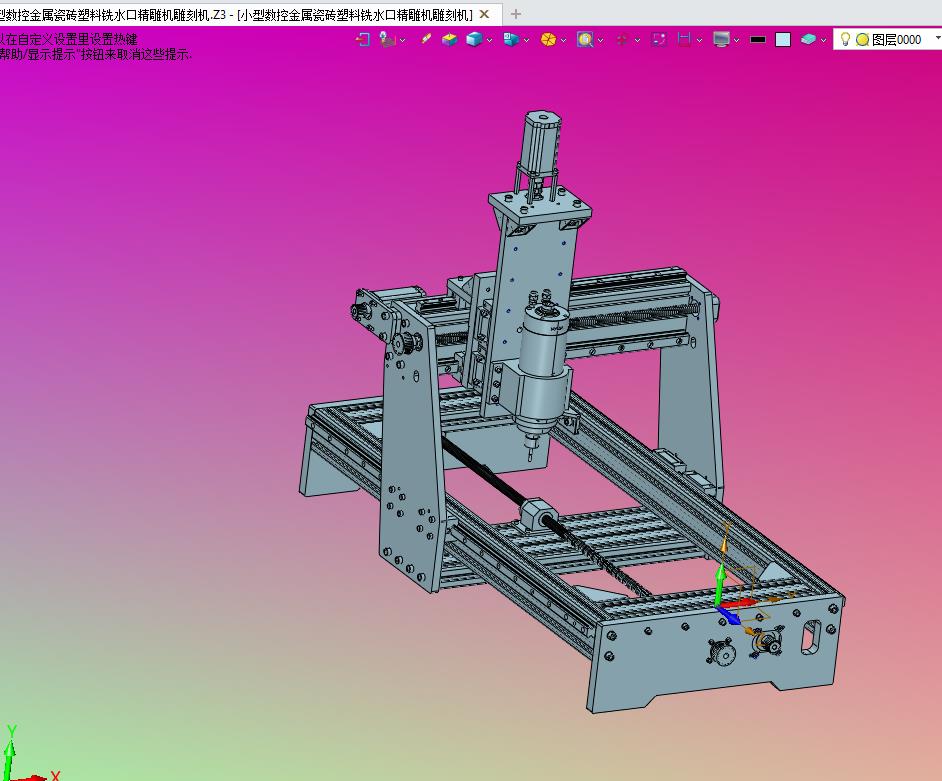Click the red cross-target icon
Viewport: 942px width, 781px height.
tap(622, 40)
